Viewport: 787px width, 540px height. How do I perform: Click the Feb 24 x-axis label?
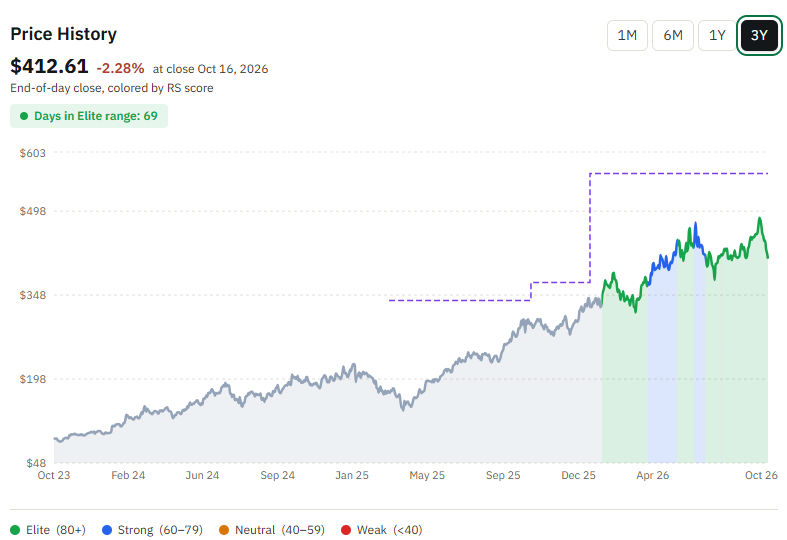click(x=128, y=475)
